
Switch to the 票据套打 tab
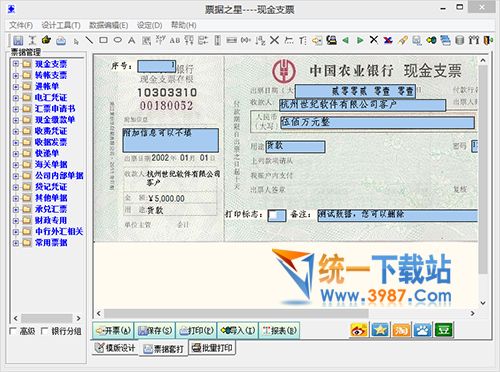(x=163, y=349)
